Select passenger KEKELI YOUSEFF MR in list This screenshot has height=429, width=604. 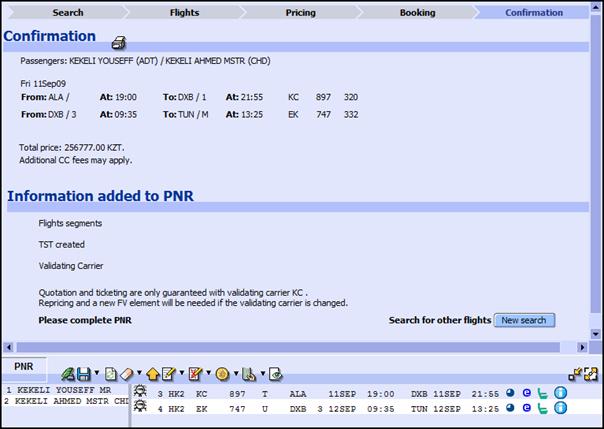(57, 390)
